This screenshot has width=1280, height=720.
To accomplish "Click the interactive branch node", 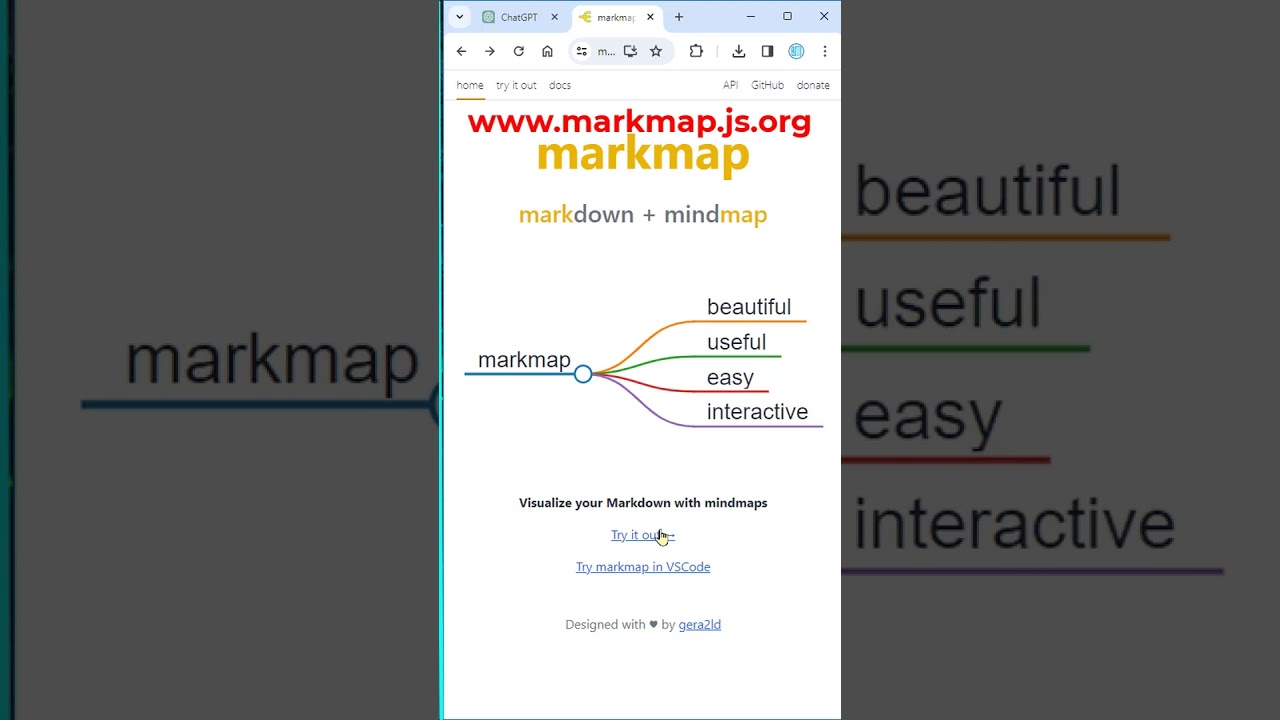I will click(757, 412).
